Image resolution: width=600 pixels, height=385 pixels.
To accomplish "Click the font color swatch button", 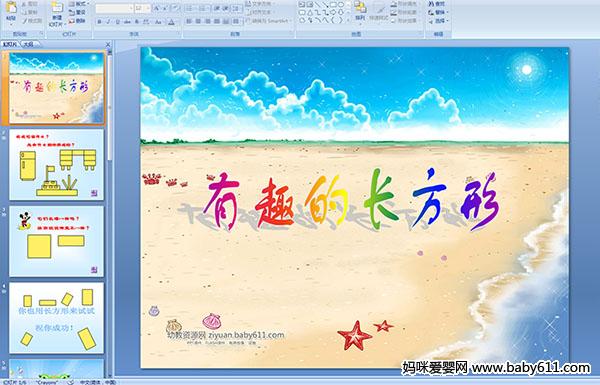I will point(171,22).
